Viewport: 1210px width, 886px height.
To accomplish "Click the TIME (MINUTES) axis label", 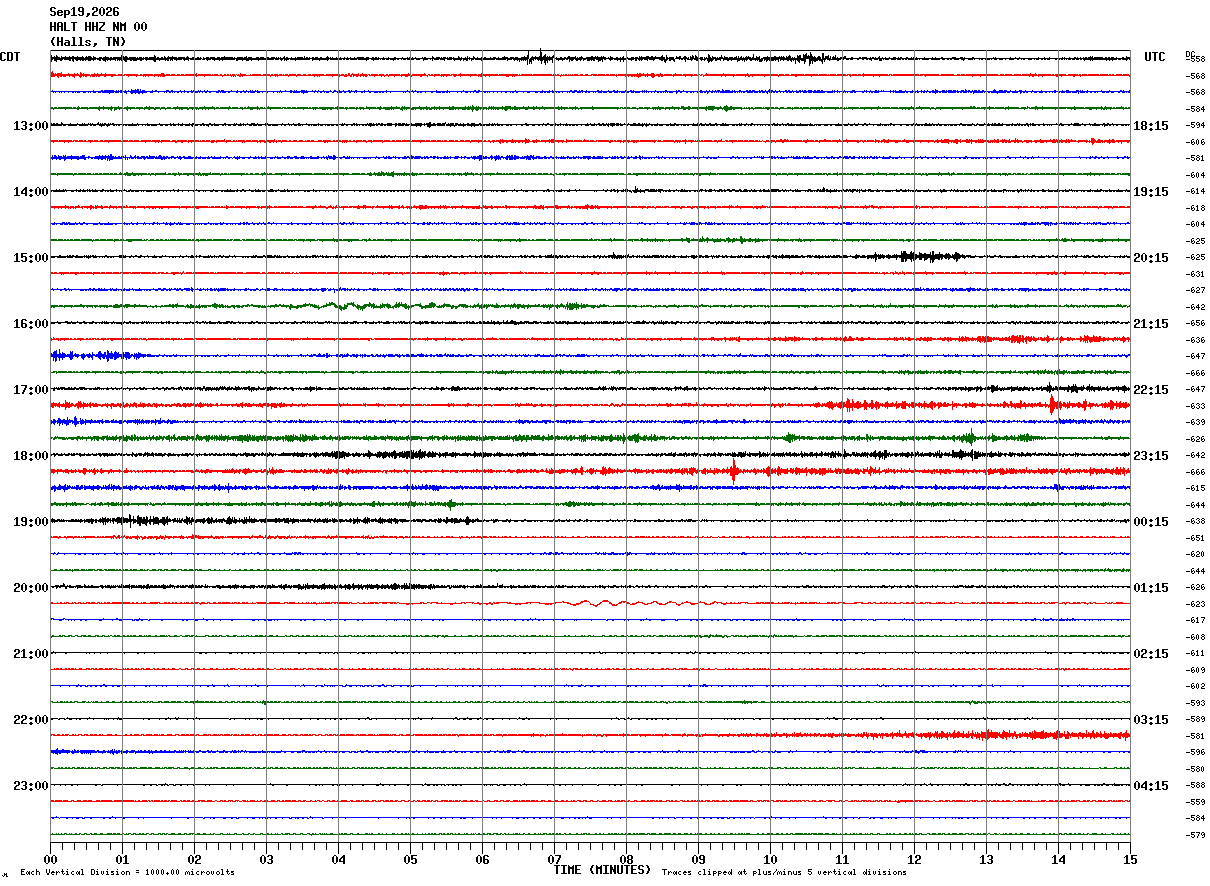I will (602, 870).
